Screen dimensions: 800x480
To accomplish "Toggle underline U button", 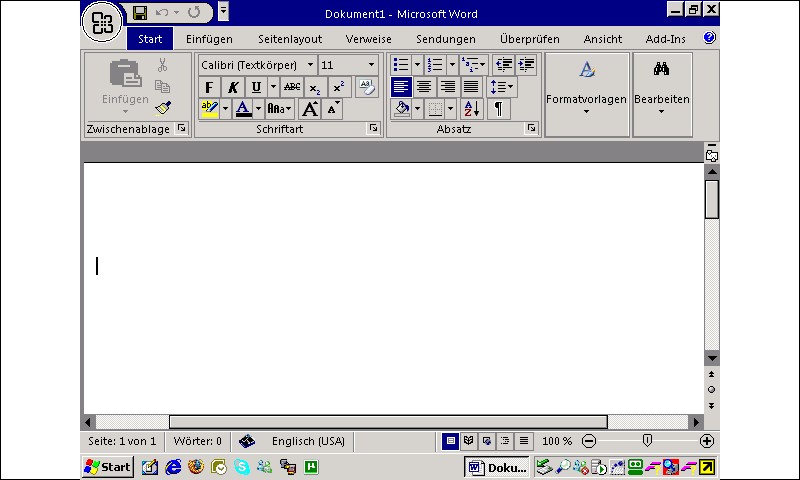I will tap(256, 87).
